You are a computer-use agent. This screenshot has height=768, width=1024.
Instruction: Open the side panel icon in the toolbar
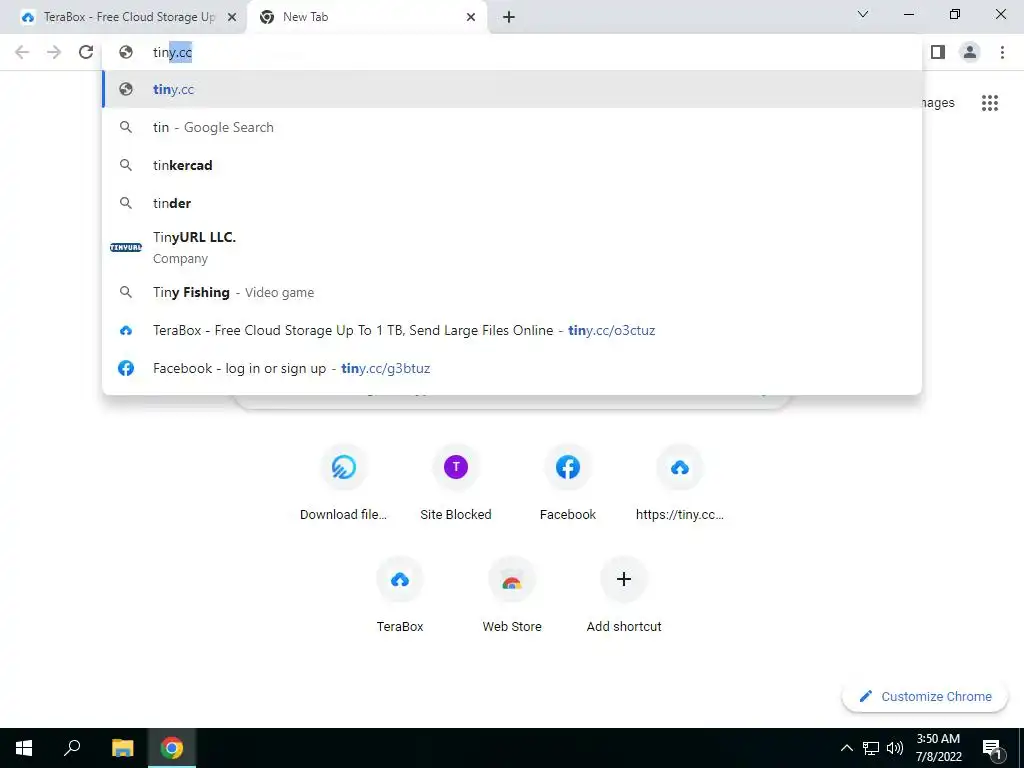tap(938, 52)
